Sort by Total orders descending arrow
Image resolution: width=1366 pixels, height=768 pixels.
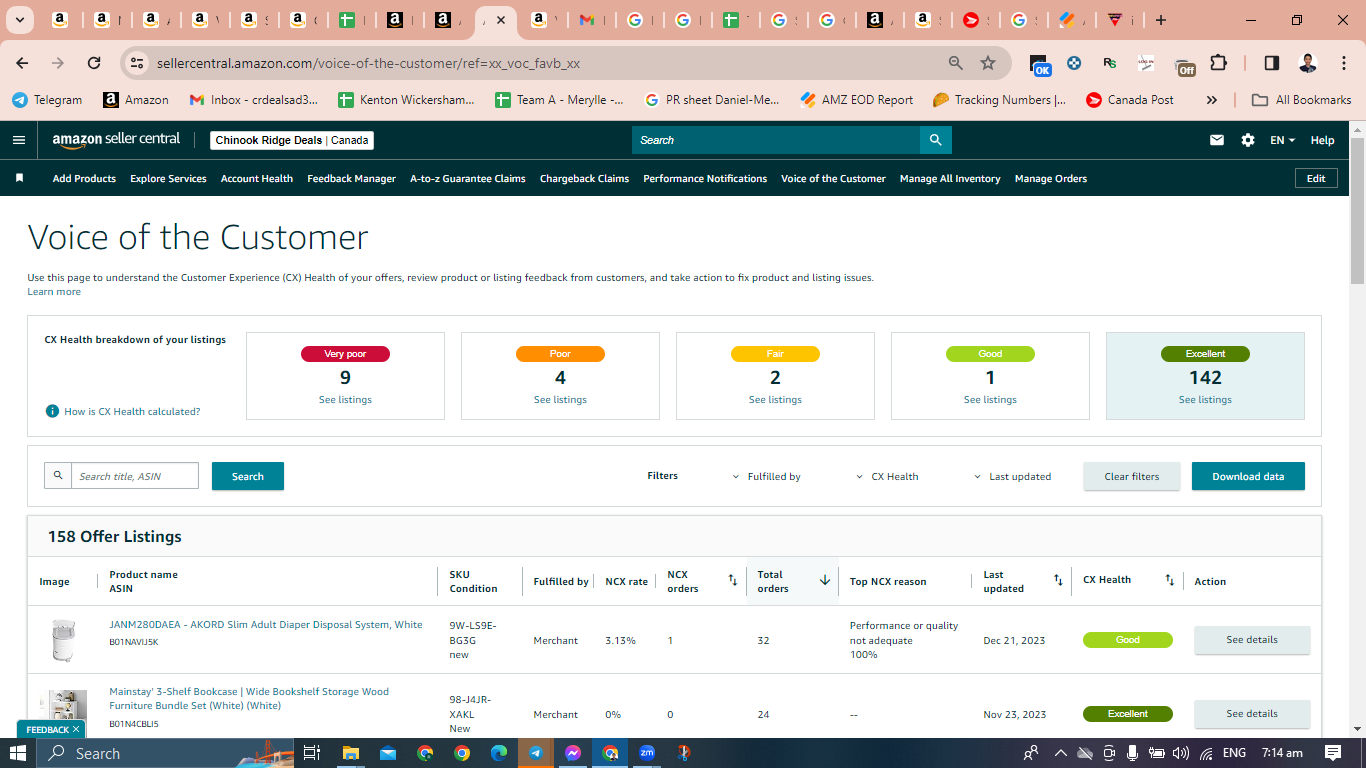pyautogui.click(x=825, y=580)
